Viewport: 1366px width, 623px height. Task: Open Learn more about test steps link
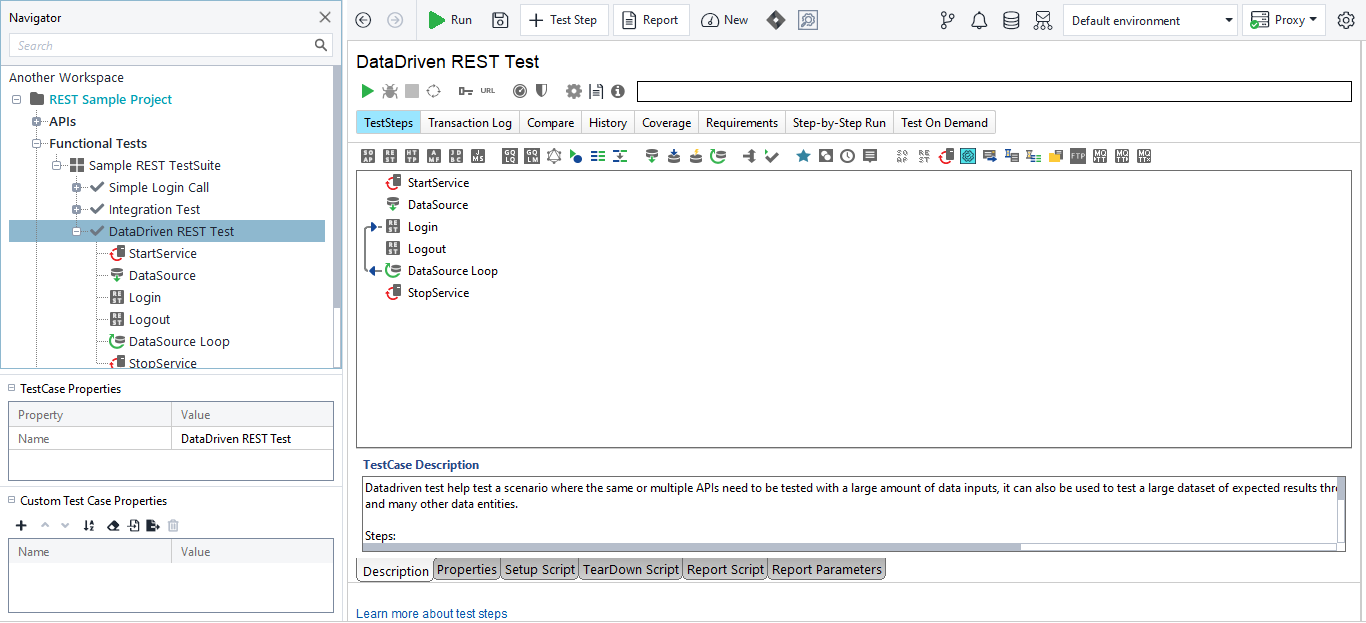[431, 614]
